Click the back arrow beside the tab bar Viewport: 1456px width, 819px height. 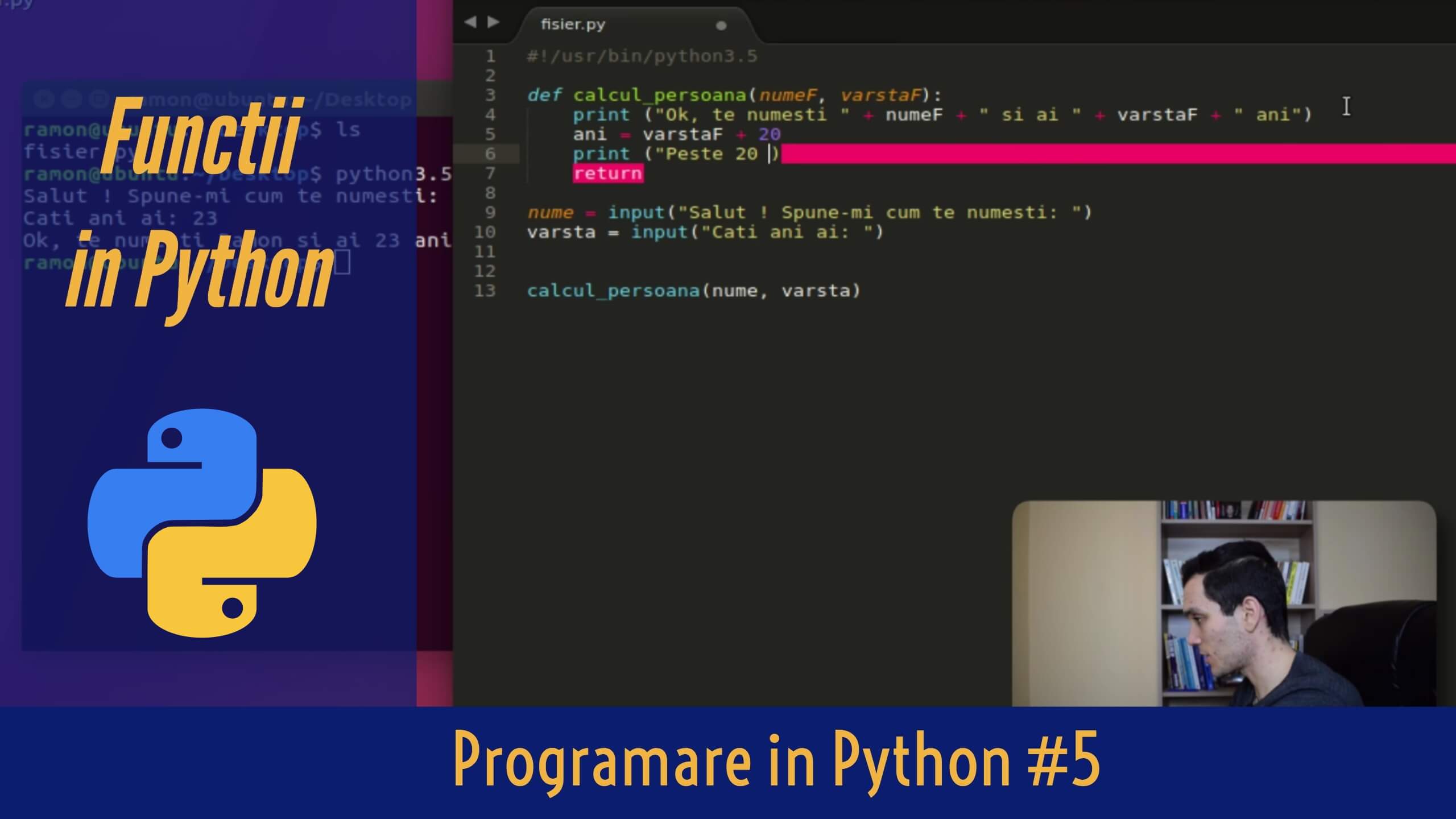point(470,22)
